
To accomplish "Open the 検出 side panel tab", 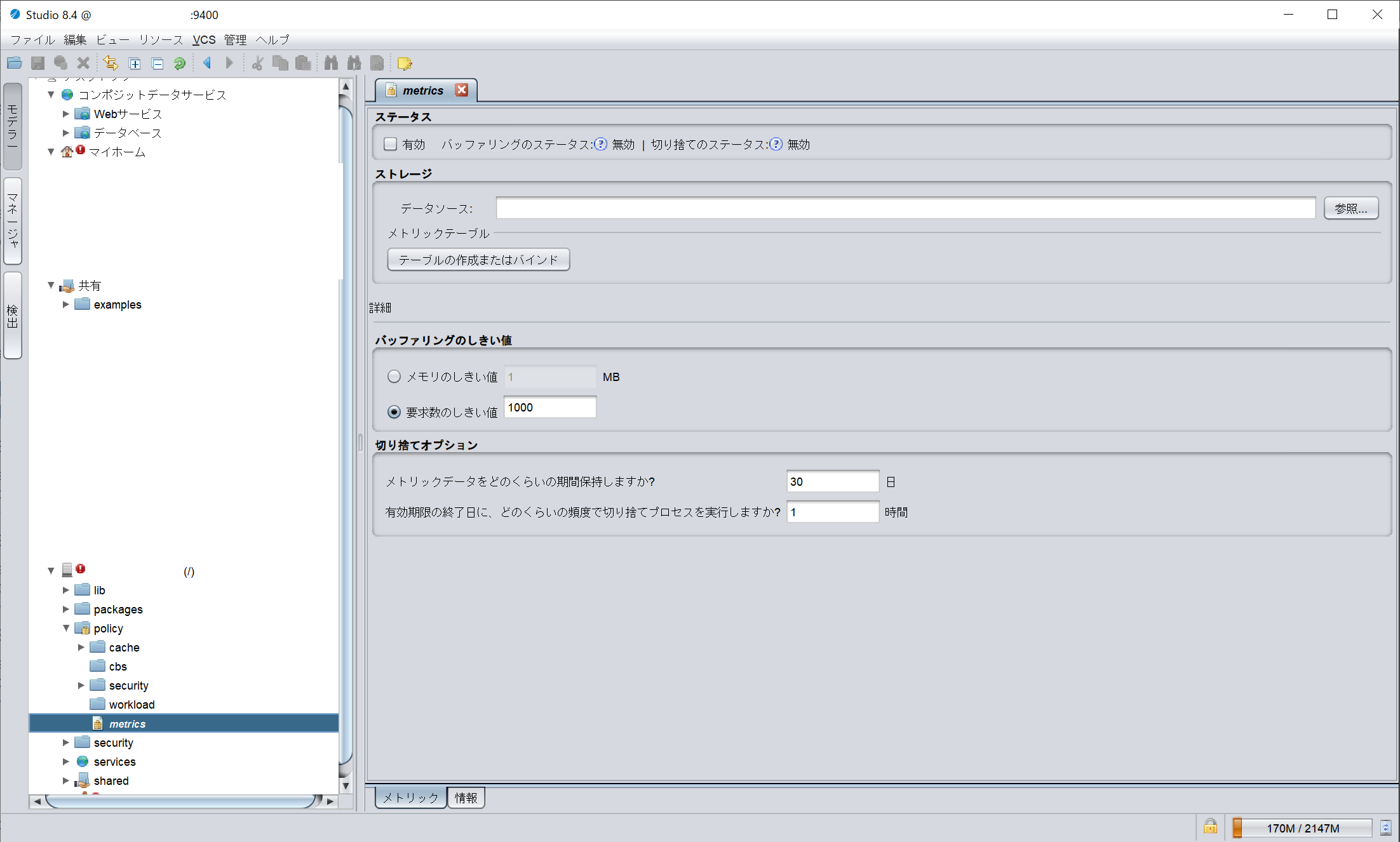I will click(13, 316).
